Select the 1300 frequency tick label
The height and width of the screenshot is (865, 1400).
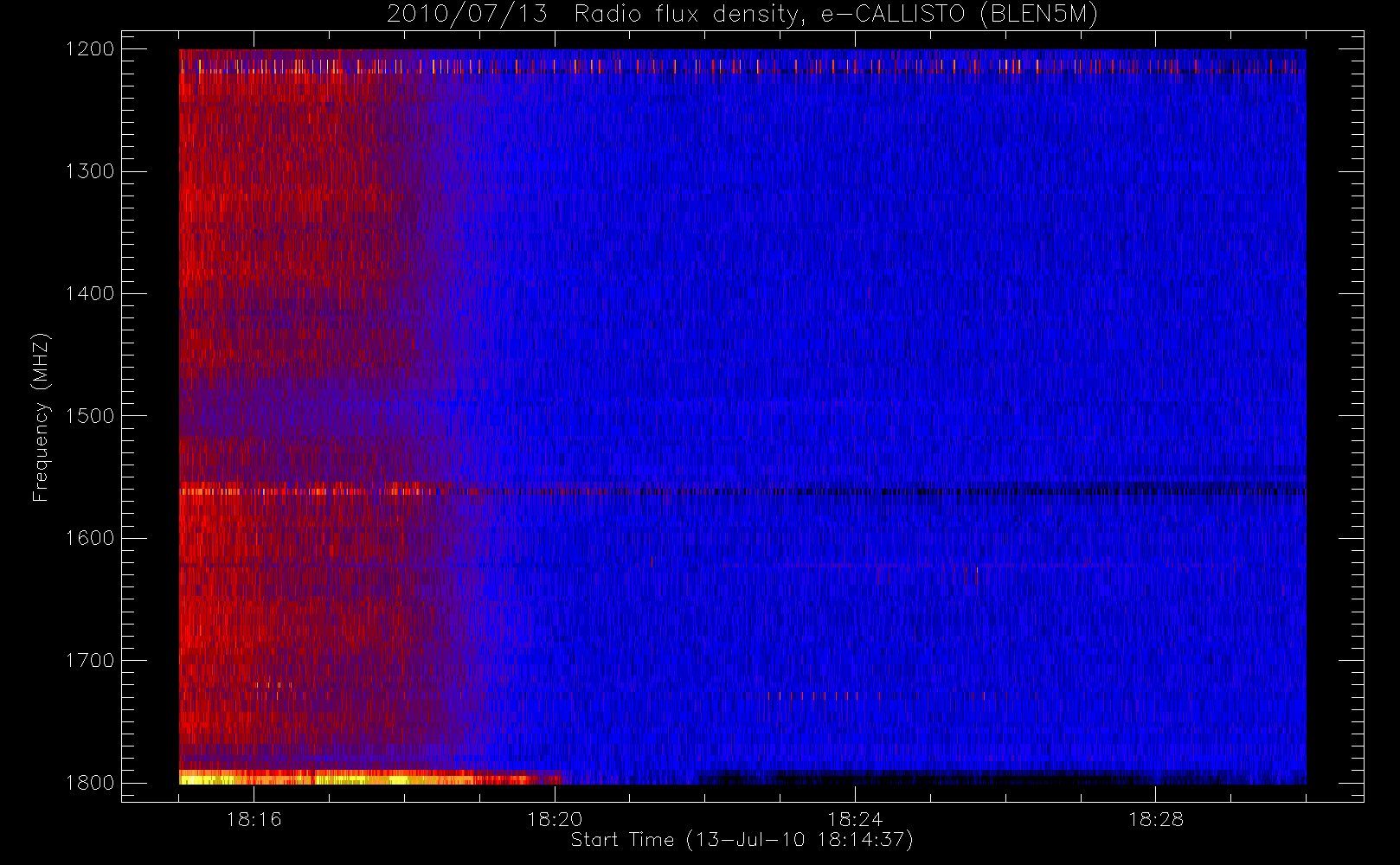(90, 171)
